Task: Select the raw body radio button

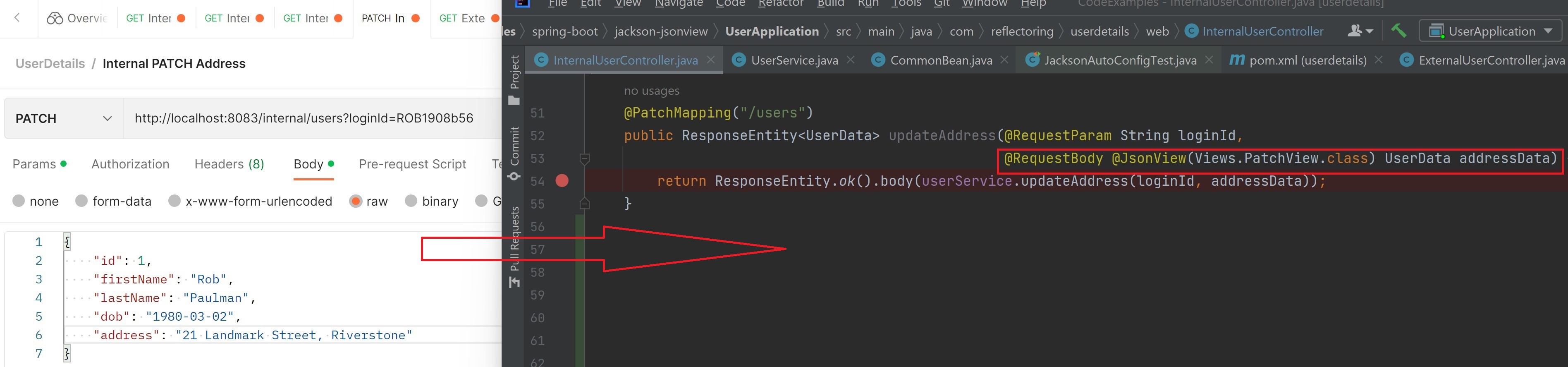Action: [356, 201]
